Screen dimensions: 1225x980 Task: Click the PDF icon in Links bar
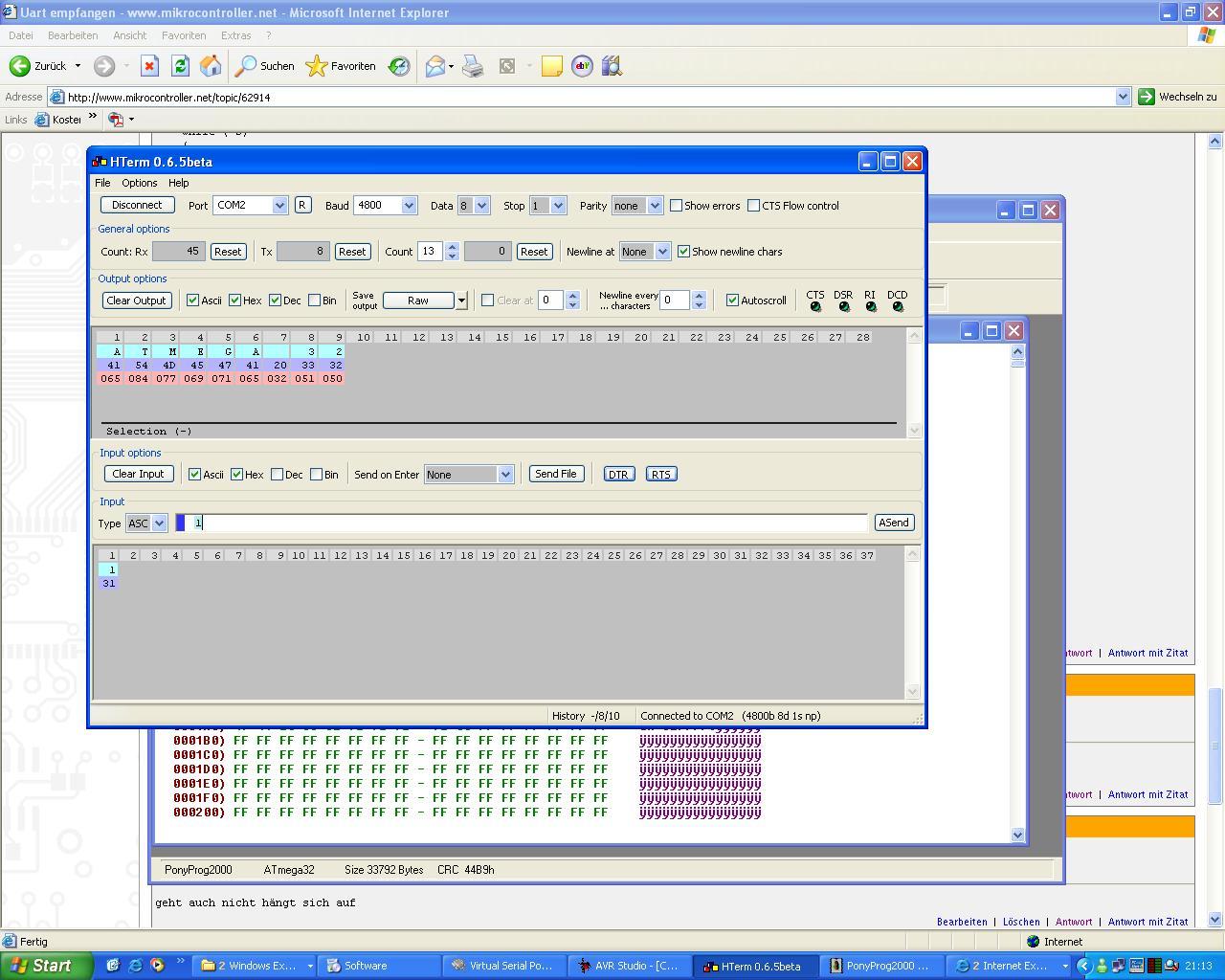[x=116, y=120]
